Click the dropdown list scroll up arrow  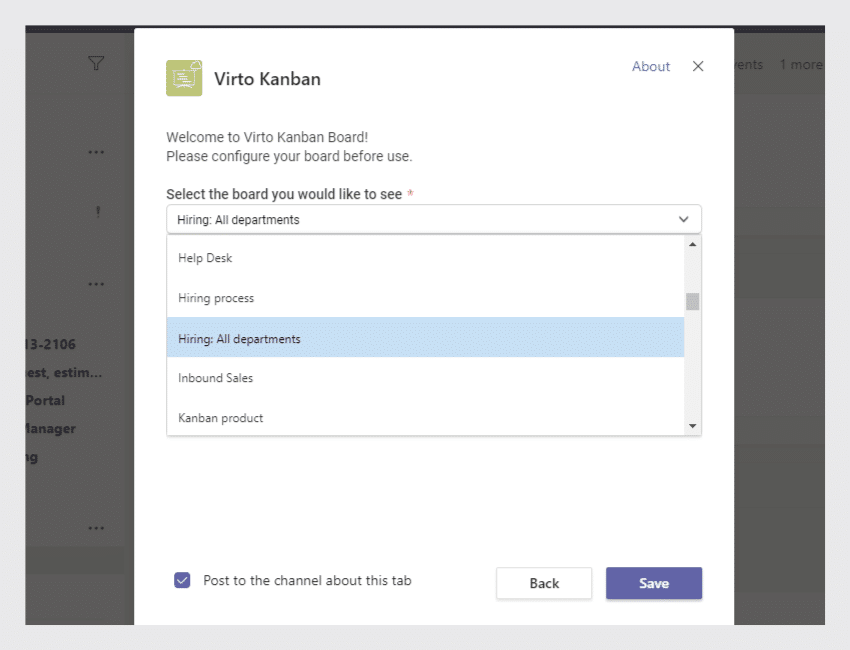coord(692,244)
